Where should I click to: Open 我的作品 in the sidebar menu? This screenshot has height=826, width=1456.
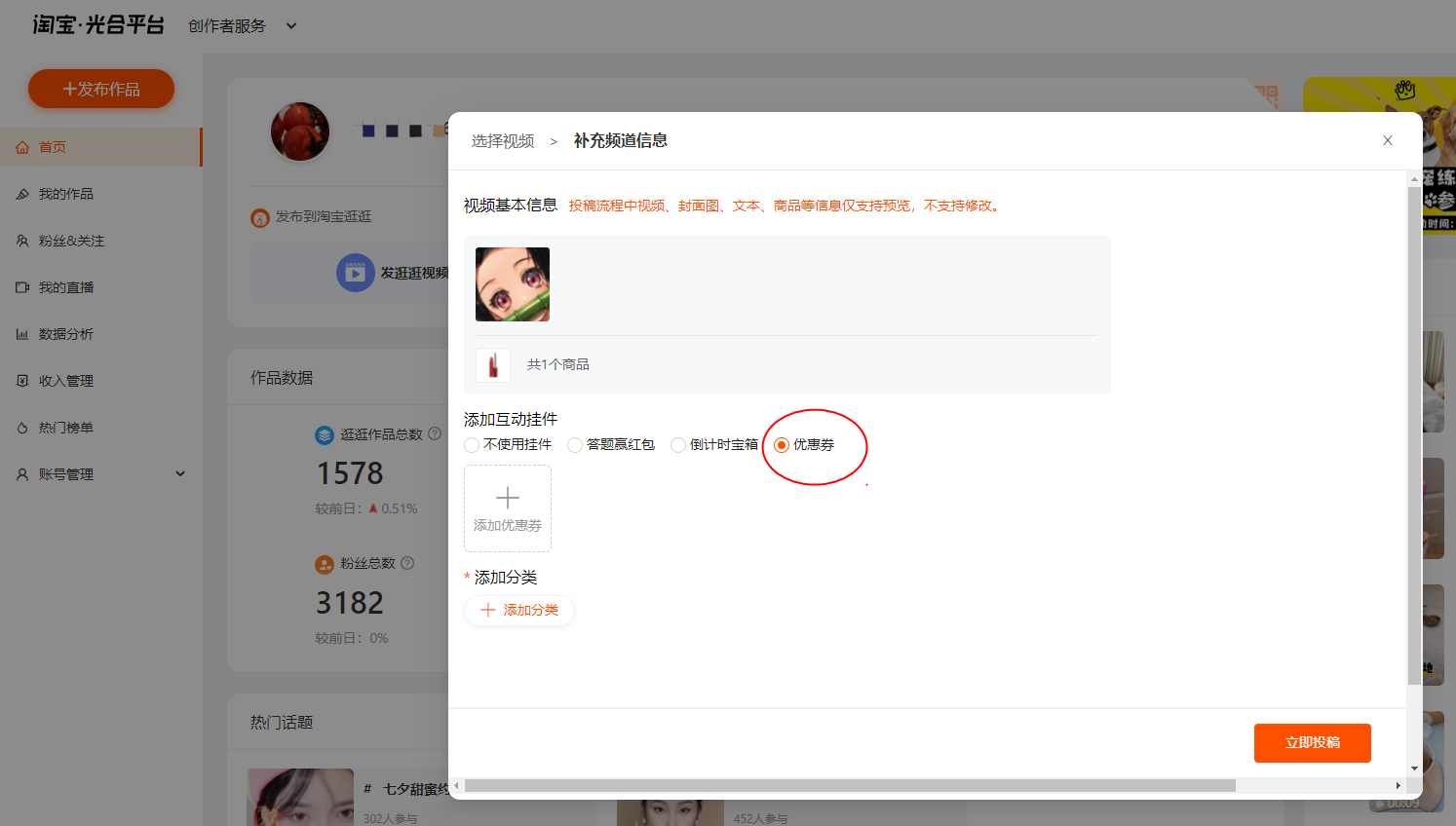coord(66,194)
